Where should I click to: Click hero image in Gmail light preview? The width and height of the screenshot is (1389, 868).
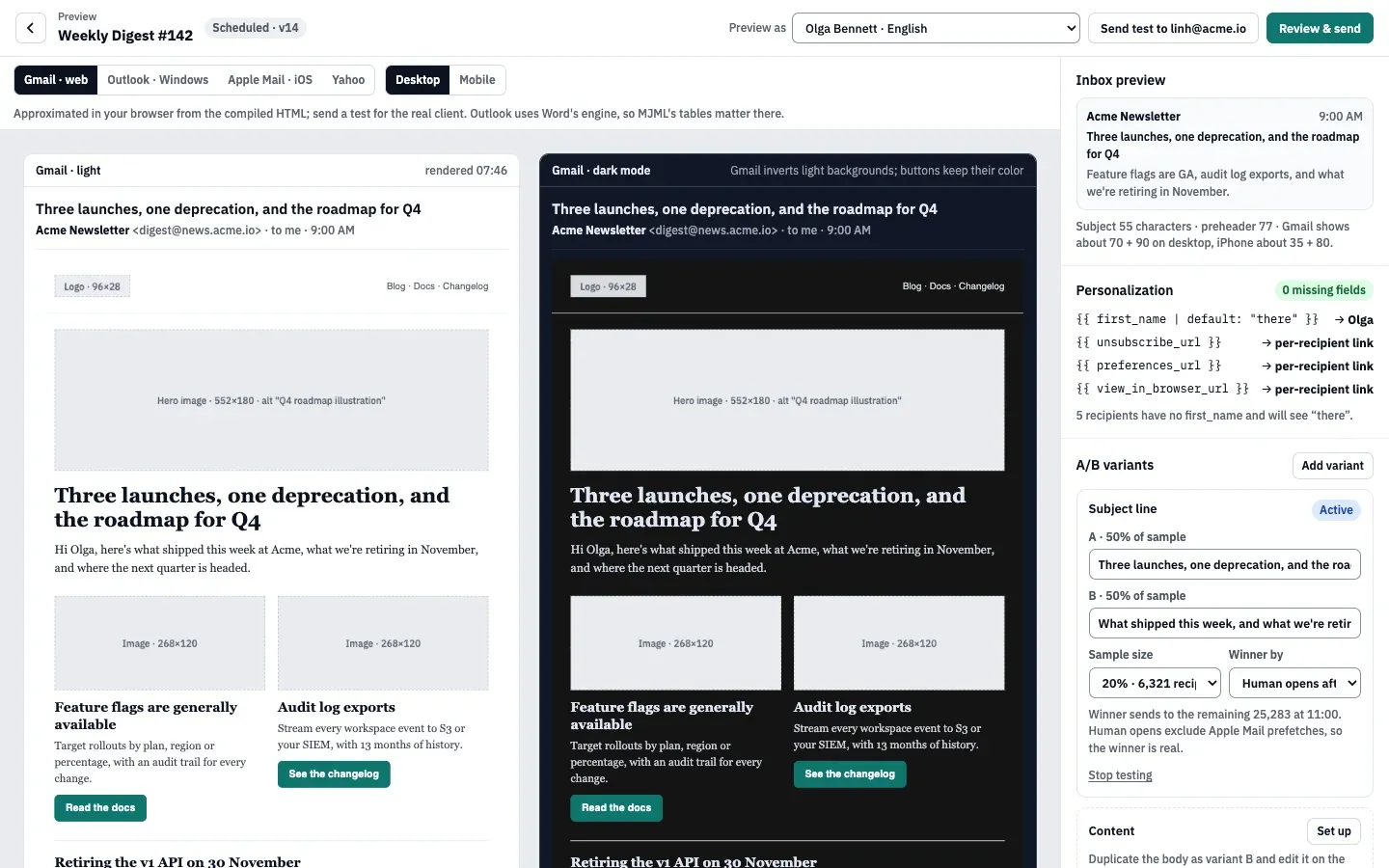point(271,400)
